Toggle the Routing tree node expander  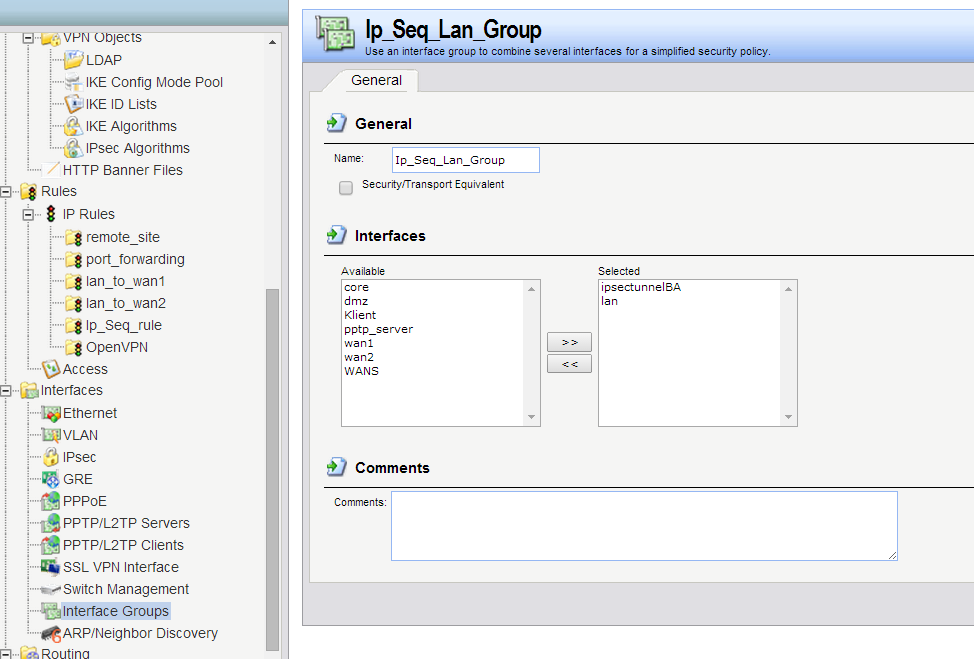pyautogui.click(x=6, y=653)
